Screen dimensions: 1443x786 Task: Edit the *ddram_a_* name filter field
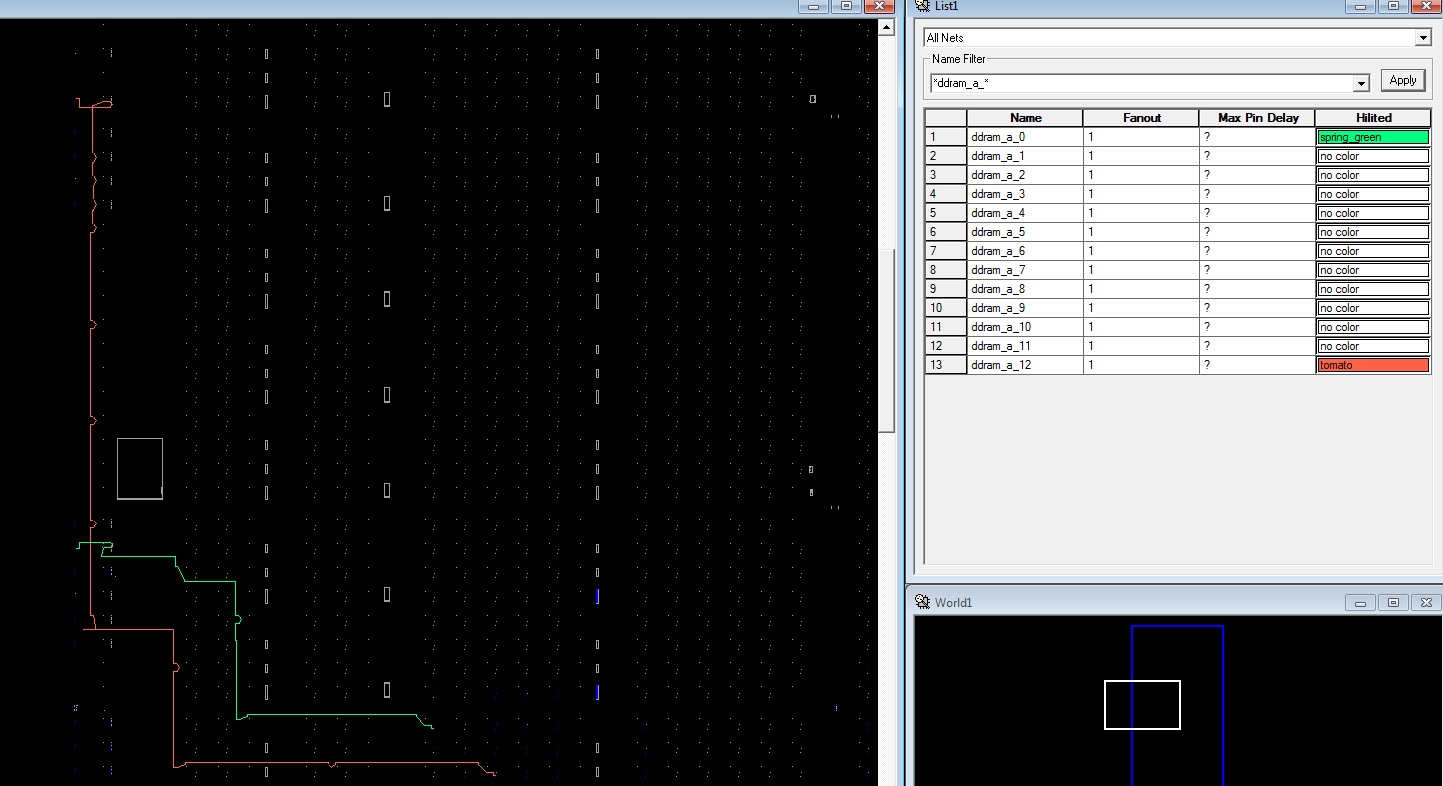tap(1140, 83)
